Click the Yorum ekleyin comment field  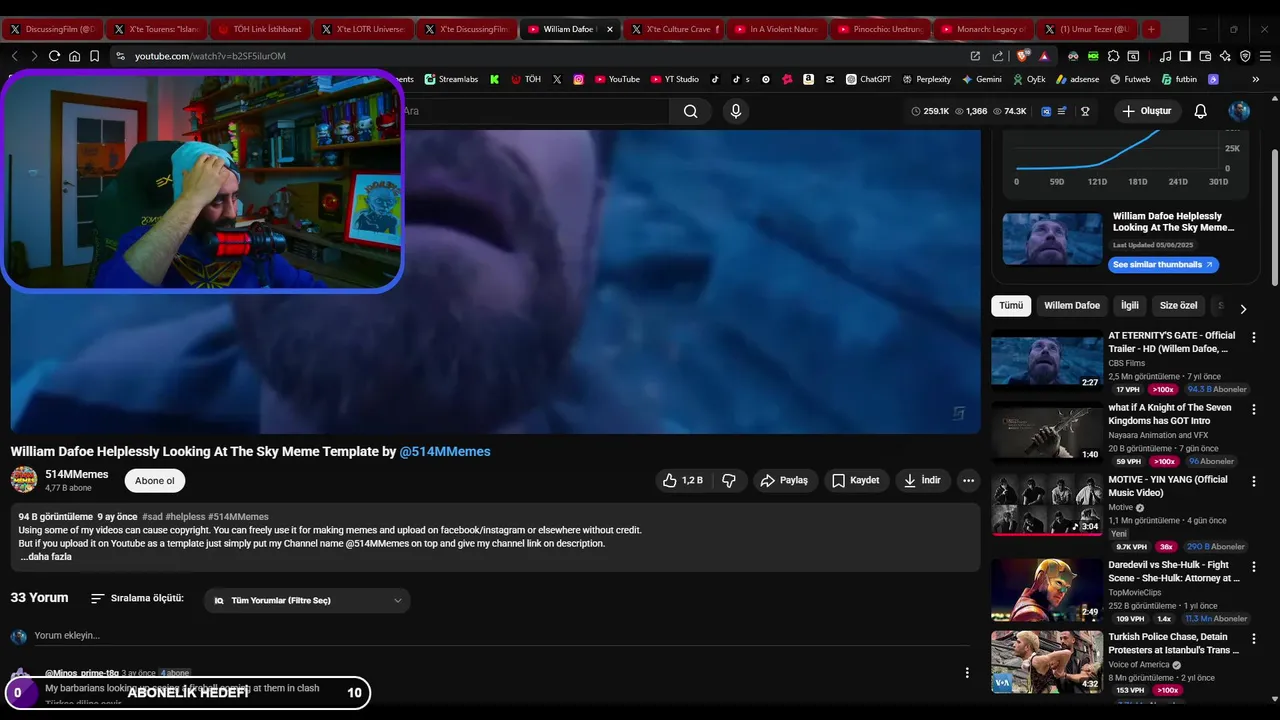pyautogui.click(x=500, y=635)
